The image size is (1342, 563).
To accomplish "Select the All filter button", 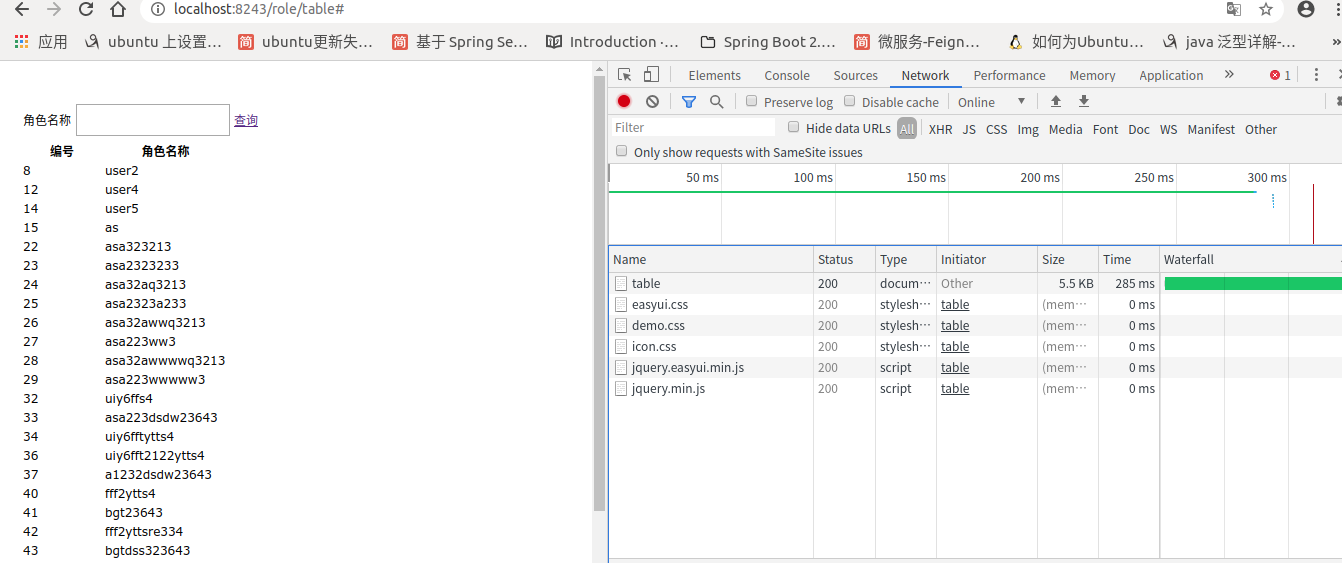I will (x=907, y=129).
